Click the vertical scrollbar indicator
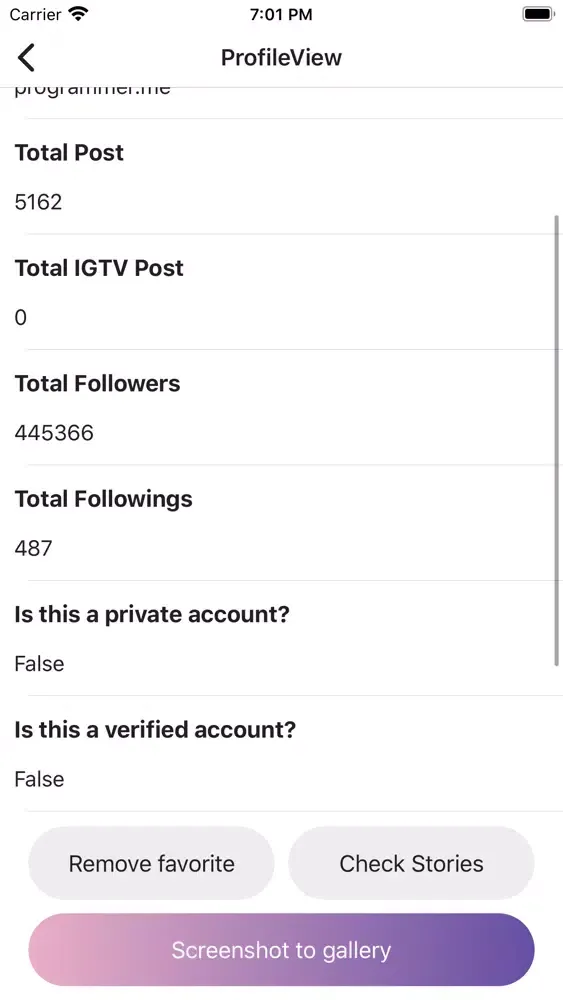This screenshot has height=1000, width=563. (557, 441)
